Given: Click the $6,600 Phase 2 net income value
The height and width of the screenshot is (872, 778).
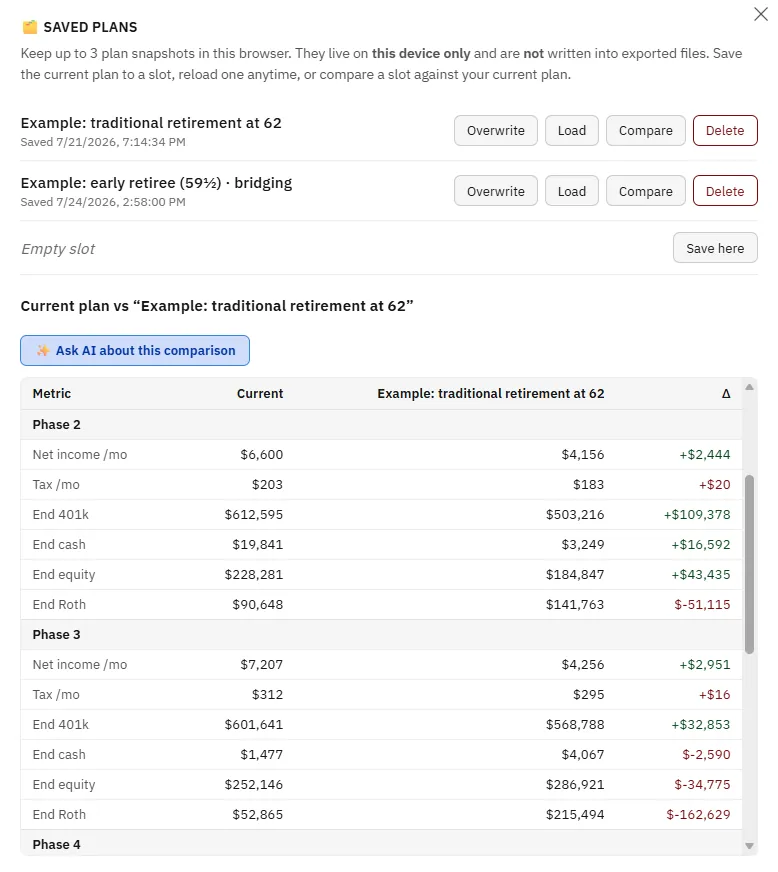Looking at the screenshot, I should [x=261, y=455].
